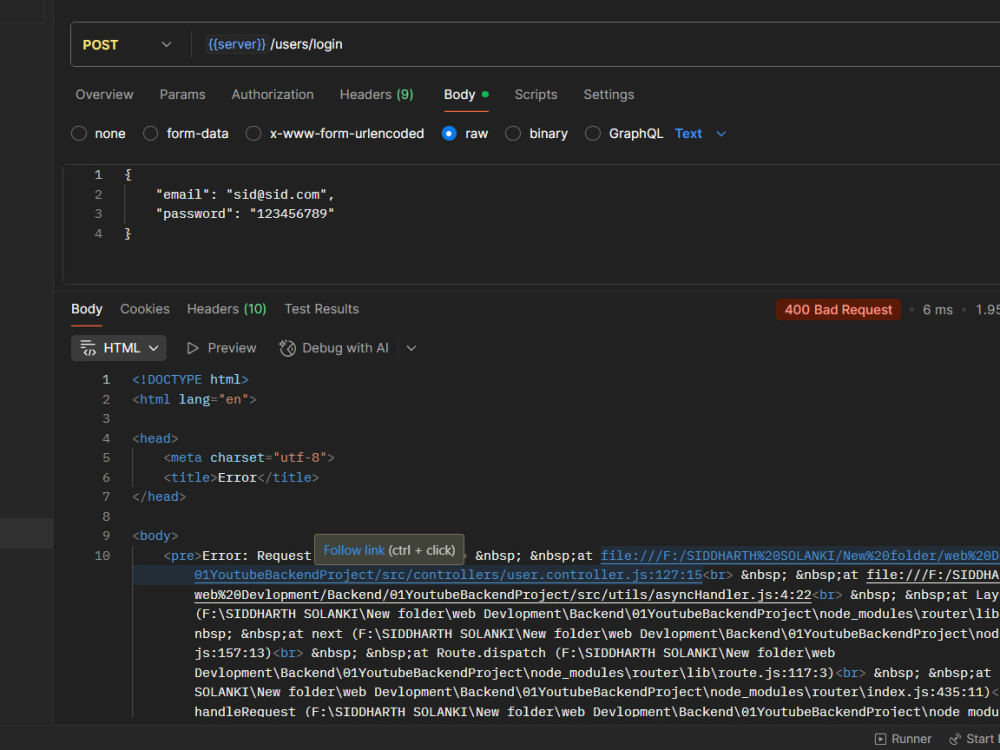Screen dimensions: 1000x750
Task: Click the Runner play icon
Action: click(x=880, y=739)
